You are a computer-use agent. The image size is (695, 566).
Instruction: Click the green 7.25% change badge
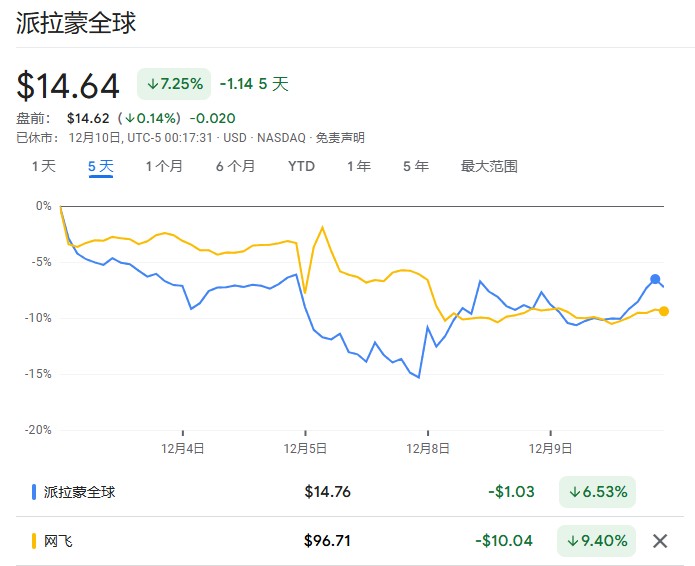(x=174, y=84)
